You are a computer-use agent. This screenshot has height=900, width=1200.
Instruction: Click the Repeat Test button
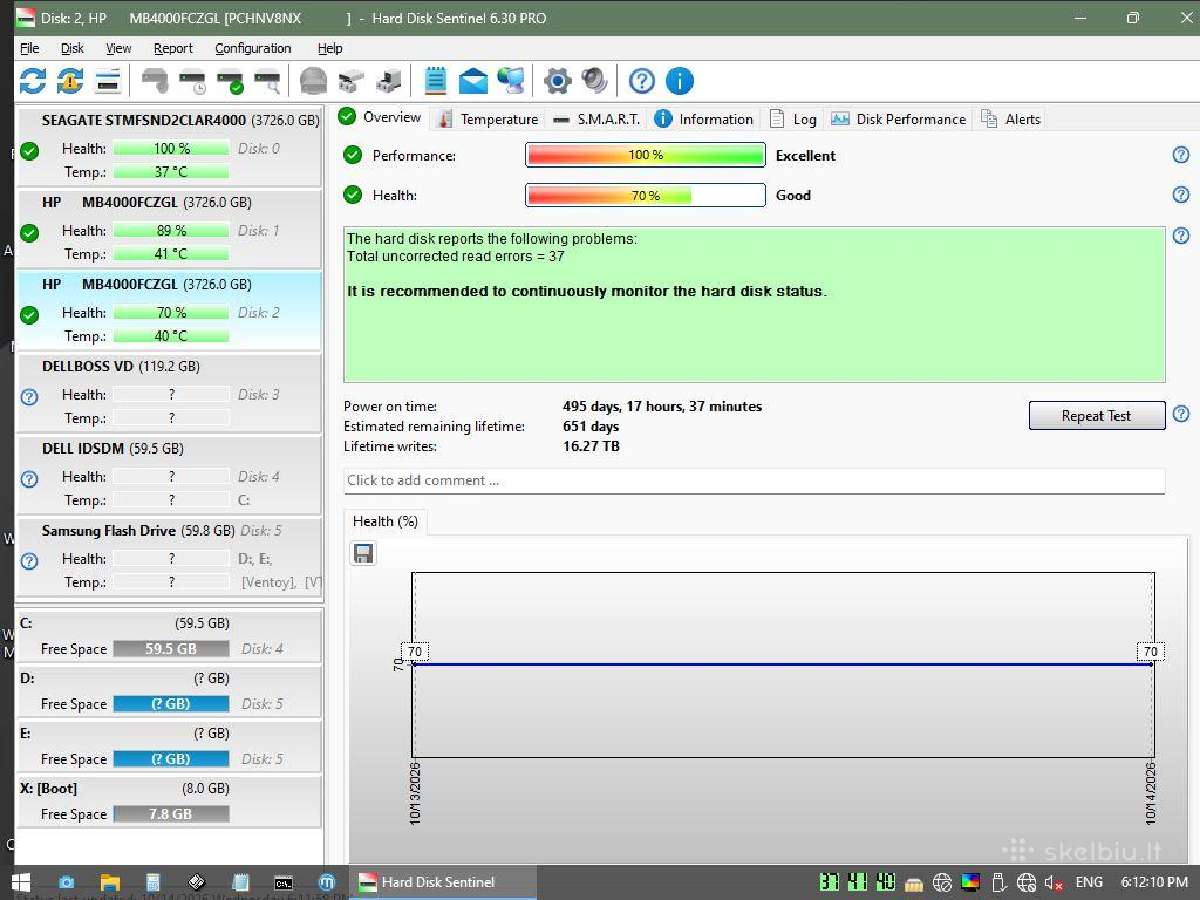pyautogui.click(x=1097, y=416)
